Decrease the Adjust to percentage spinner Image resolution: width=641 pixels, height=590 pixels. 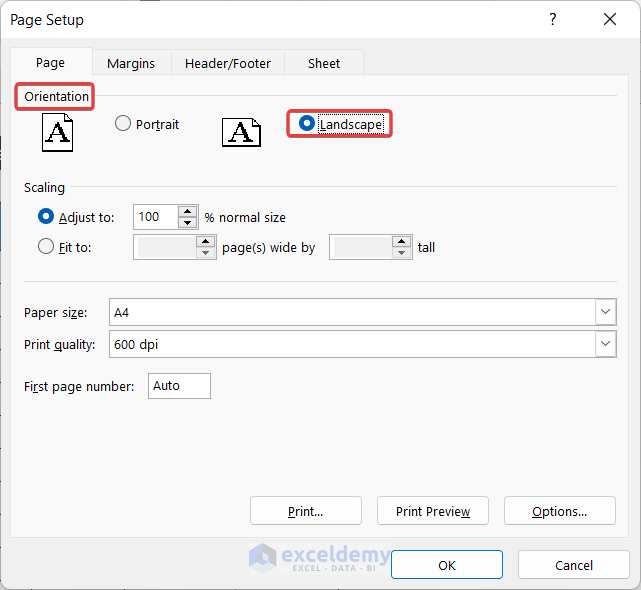pyautogui.click(x=187, y=222)
